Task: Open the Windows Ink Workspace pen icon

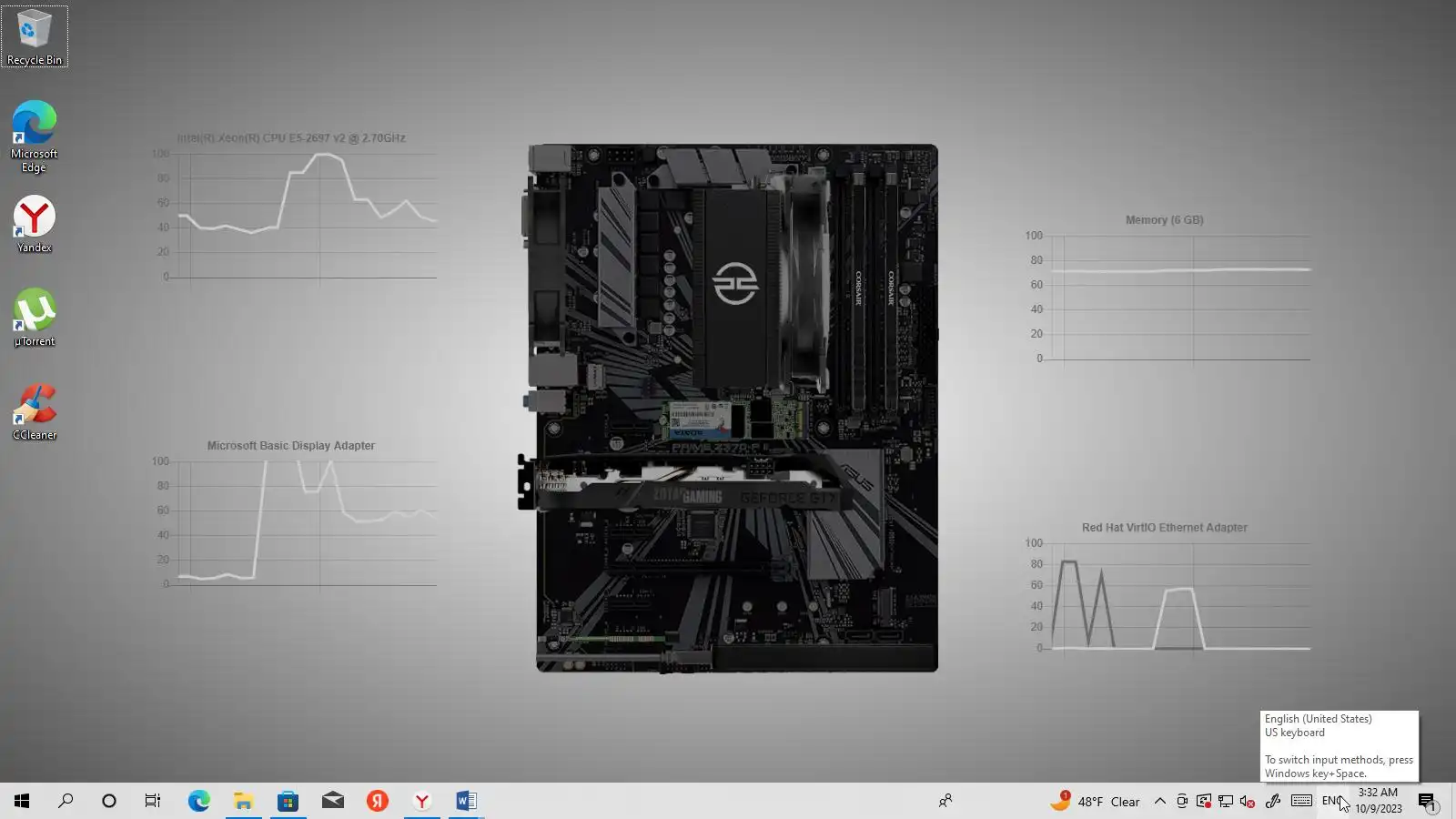Action: [1273, 801]
